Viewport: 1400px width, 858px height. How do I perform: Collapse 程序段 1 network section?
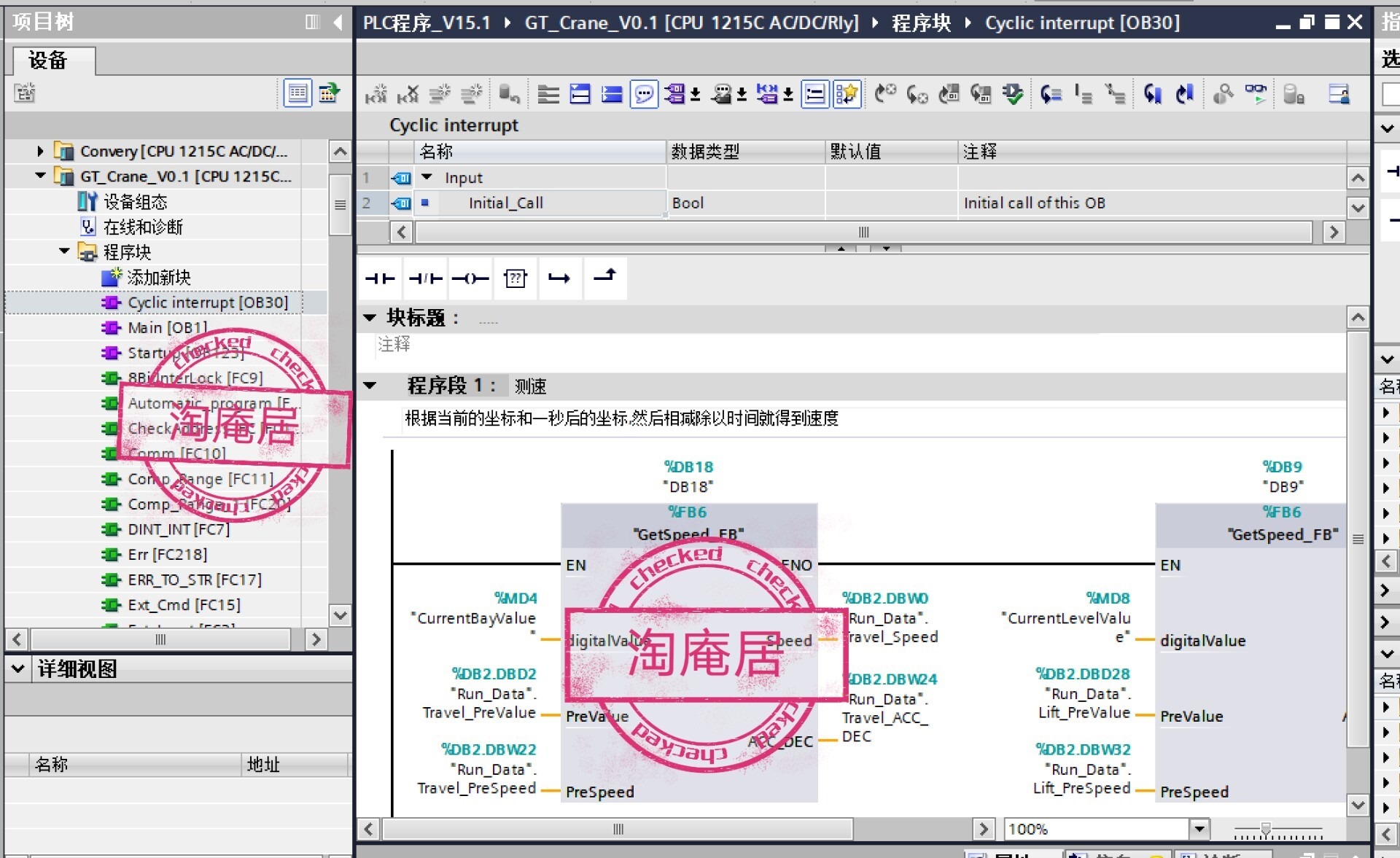click(370, 386)
